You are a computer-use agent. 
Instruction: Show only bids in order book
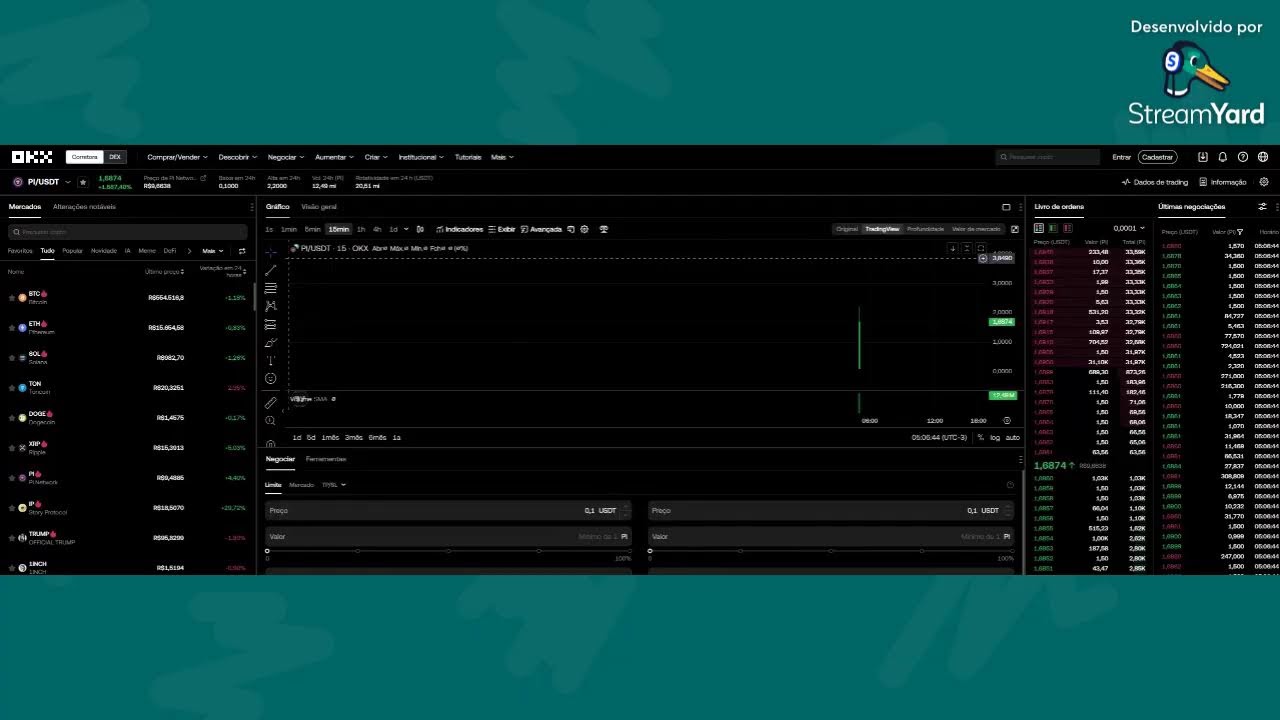tap(1053, 228)
